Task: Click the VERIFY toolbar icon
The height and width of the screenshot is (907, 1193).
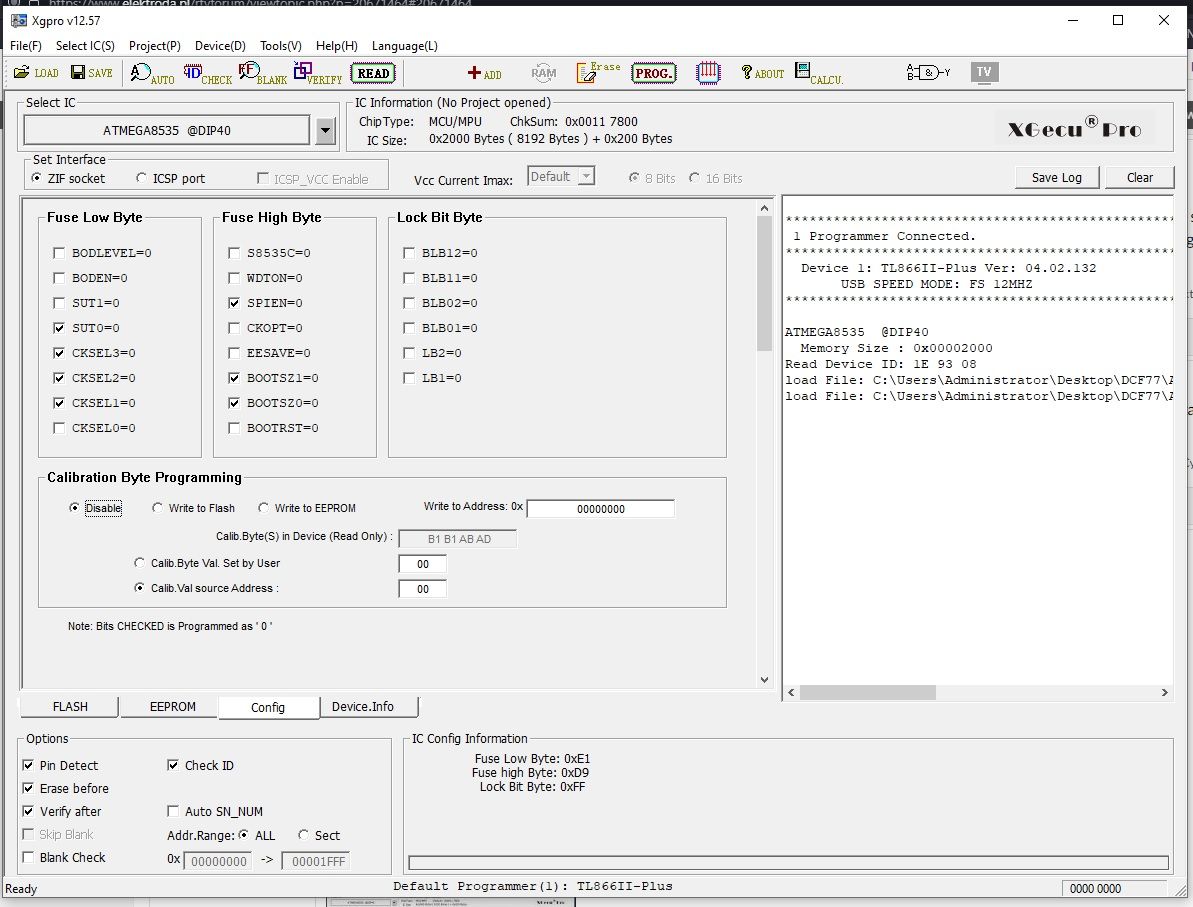Action: tap(317, 74)
